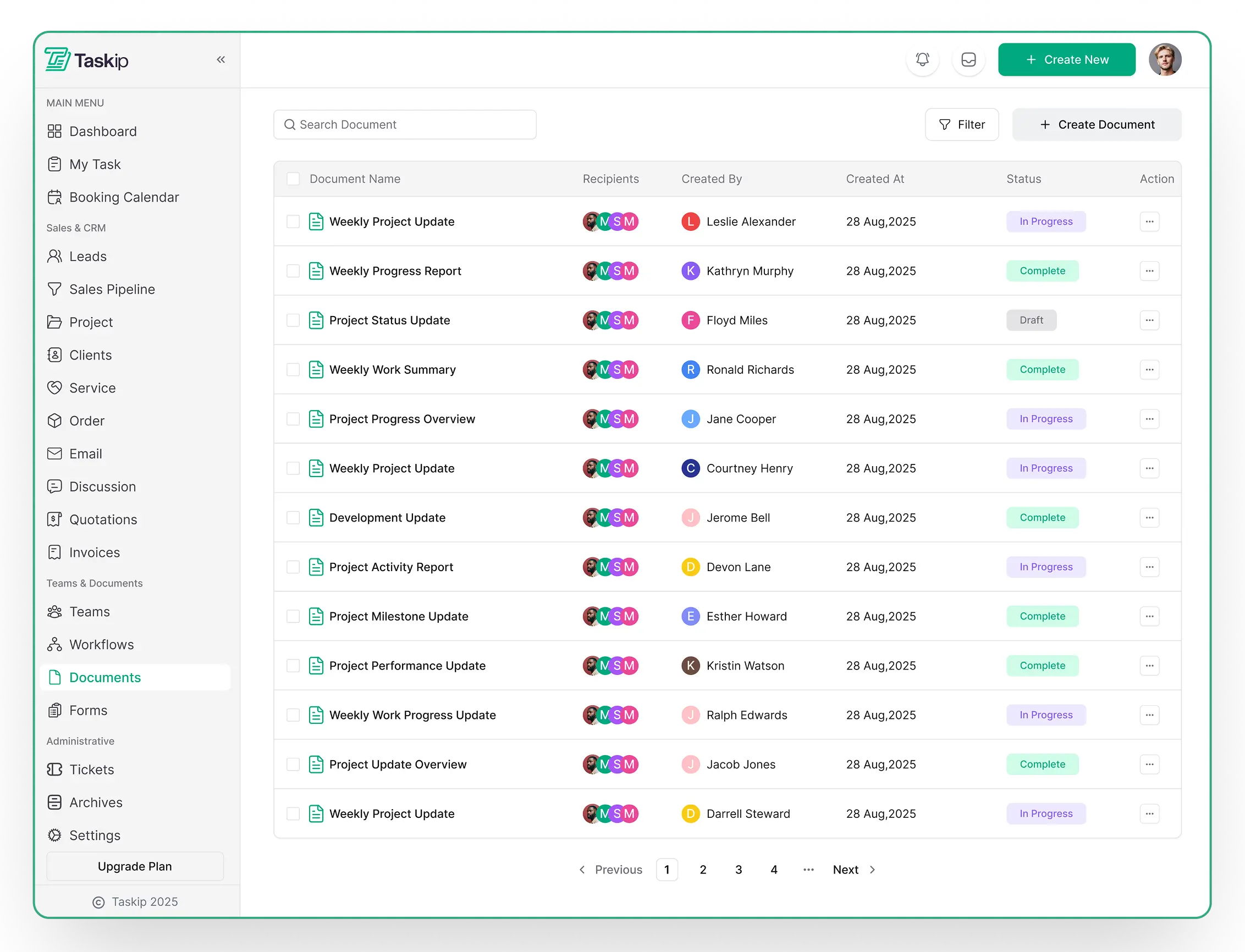Open Filter options

tap(962, 125)
